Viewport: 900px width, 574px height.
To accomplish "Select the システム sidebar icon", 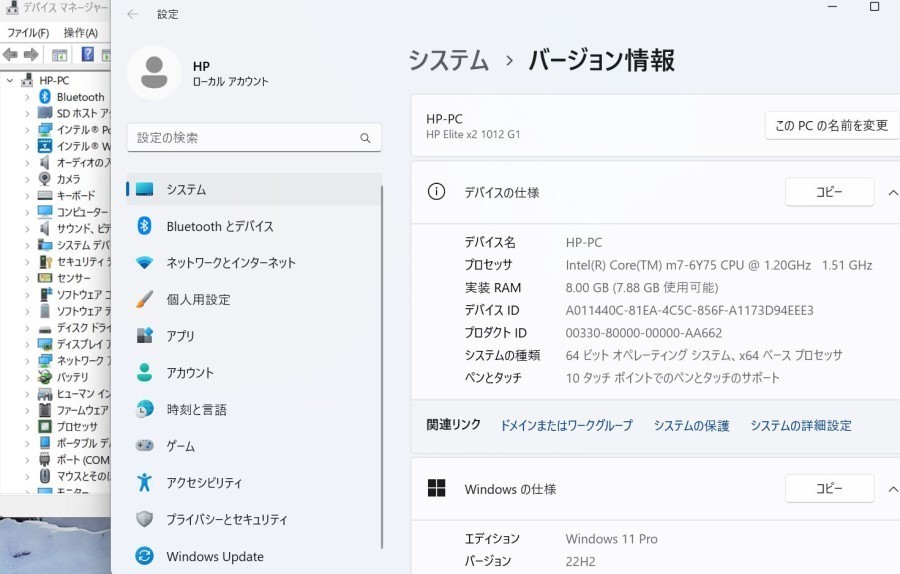I will tap(144, 189).
